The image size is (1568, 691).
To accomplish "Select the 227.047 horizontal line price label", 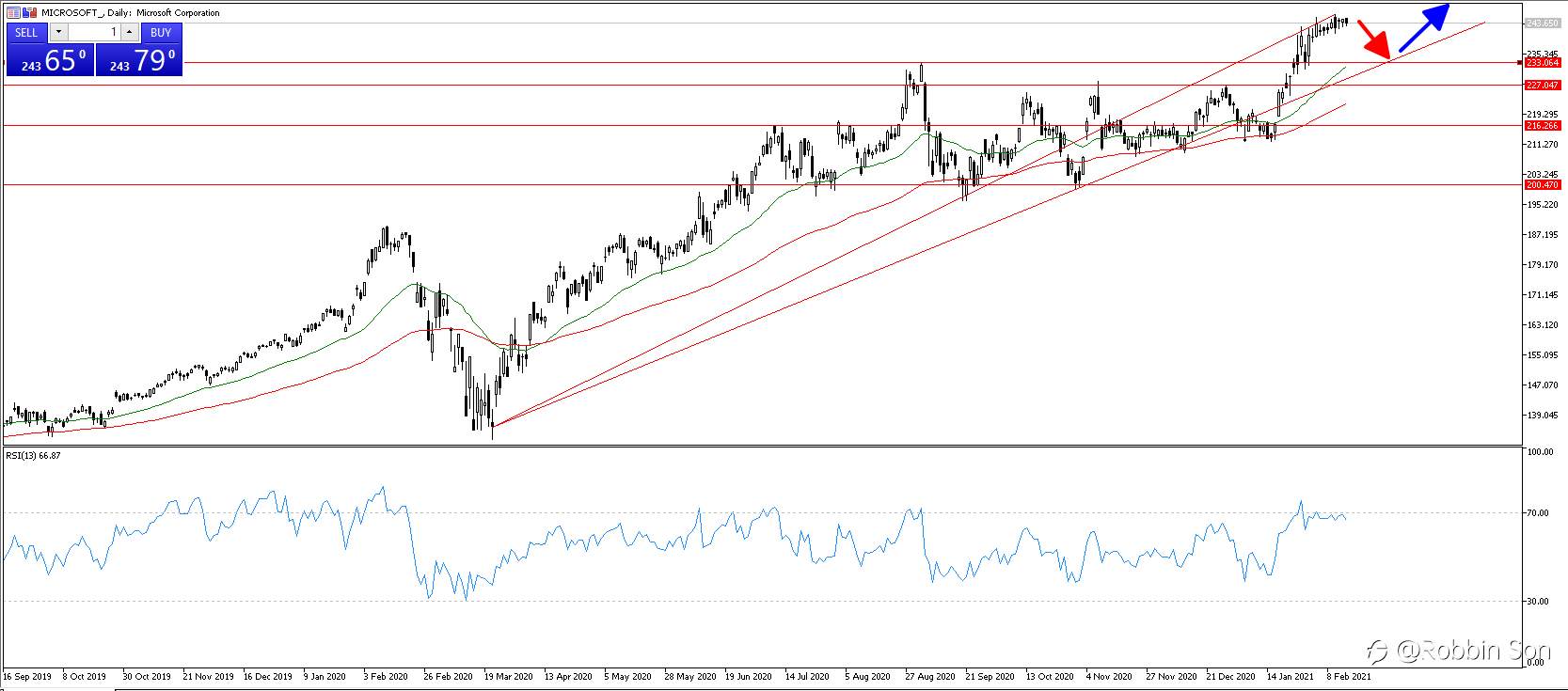I will coord(1542,85).
